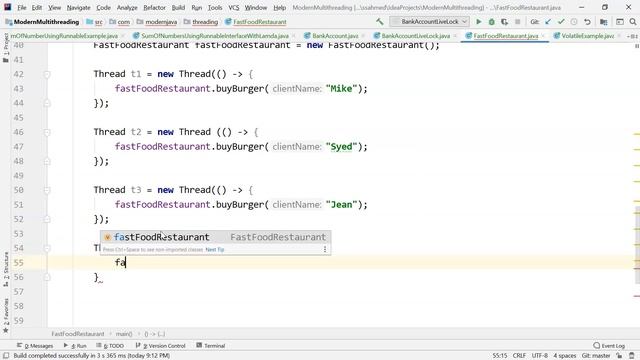Open the Tools menu
The height and width of the screenshot is (360, 640).
(x=215, y=7)
